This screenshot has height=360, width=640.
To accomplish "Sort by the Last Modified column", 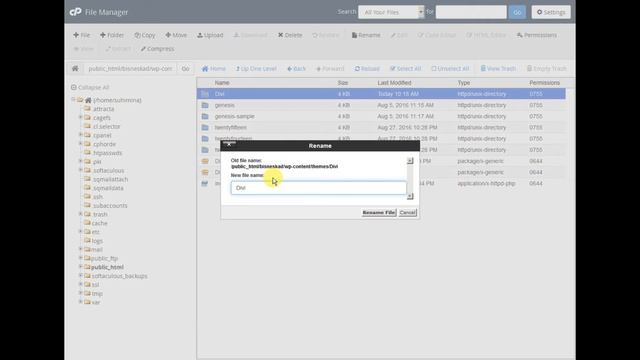I will (x=394, y=83).
